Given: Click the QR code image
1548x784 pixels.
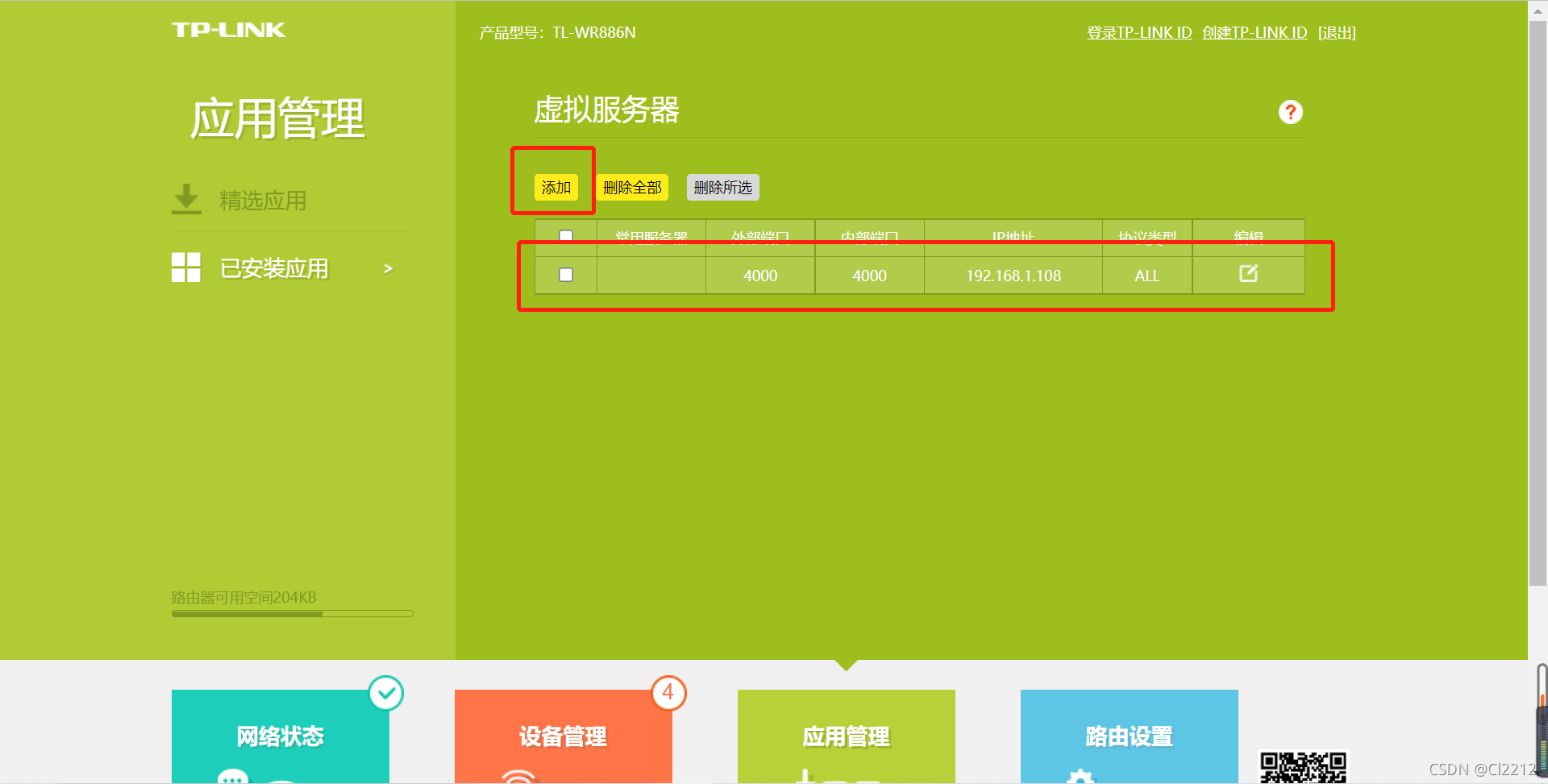Looking at the screenshot, I should [x=1303, y=766].
